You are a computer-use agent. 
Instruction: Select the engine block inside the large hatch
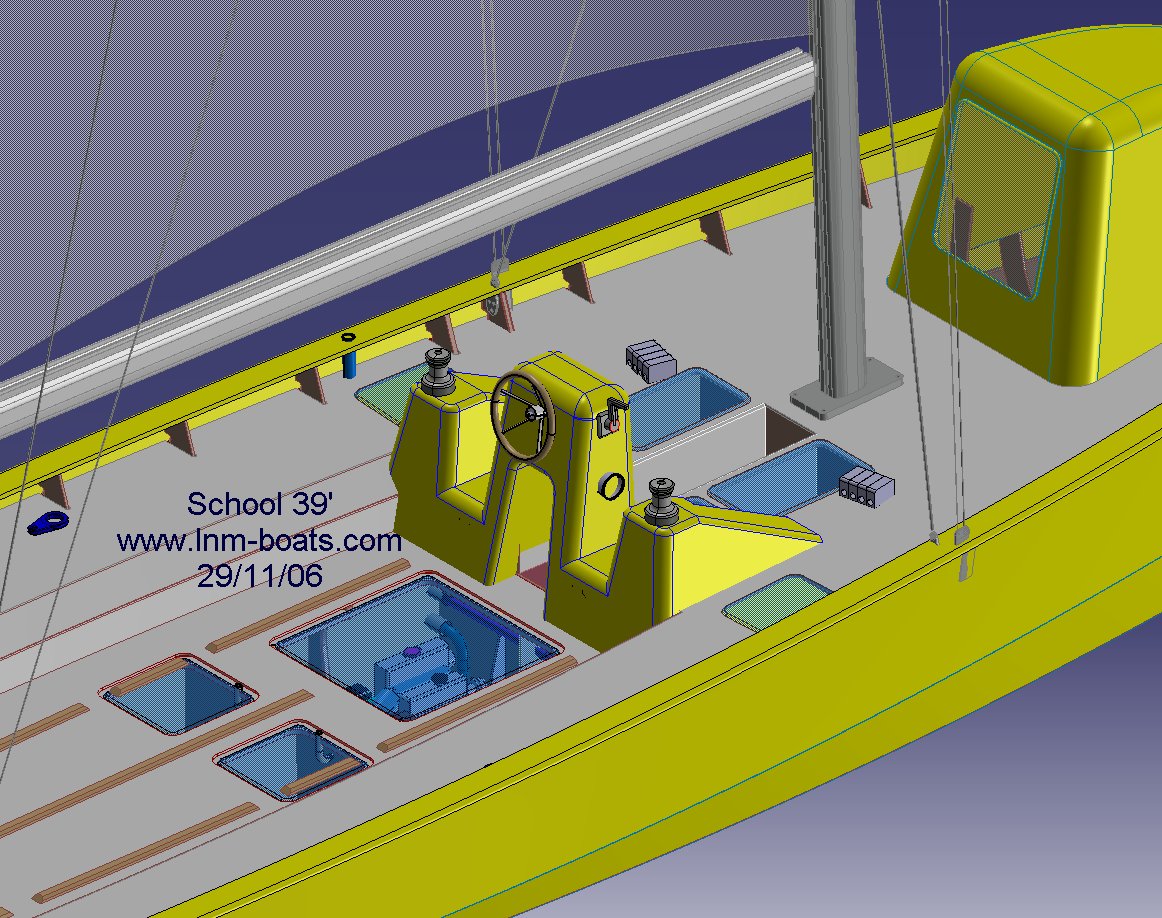coord(422,674)
